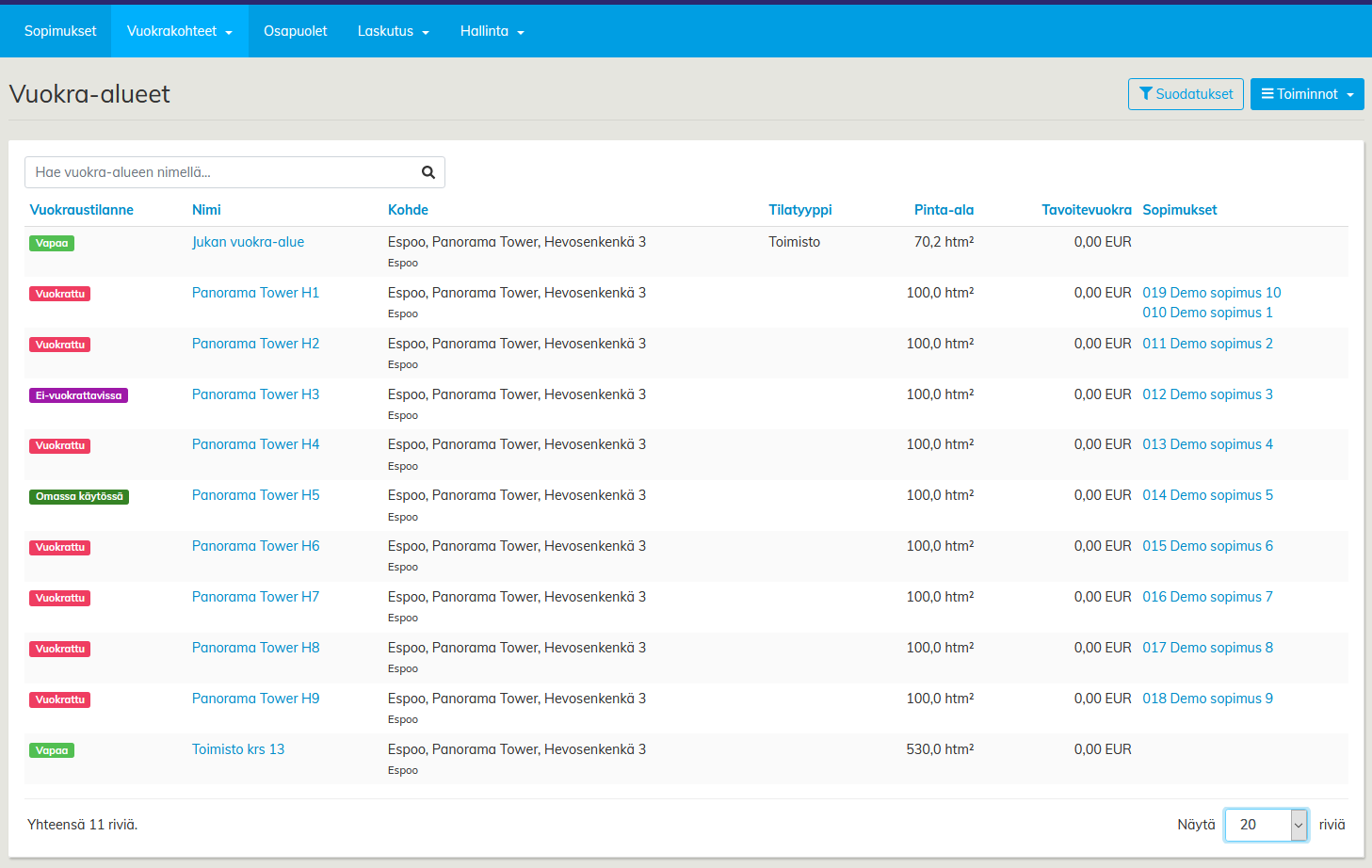Go to the Sopimukset tab
Screen dimensions: 1372x868
coord(60,31)
